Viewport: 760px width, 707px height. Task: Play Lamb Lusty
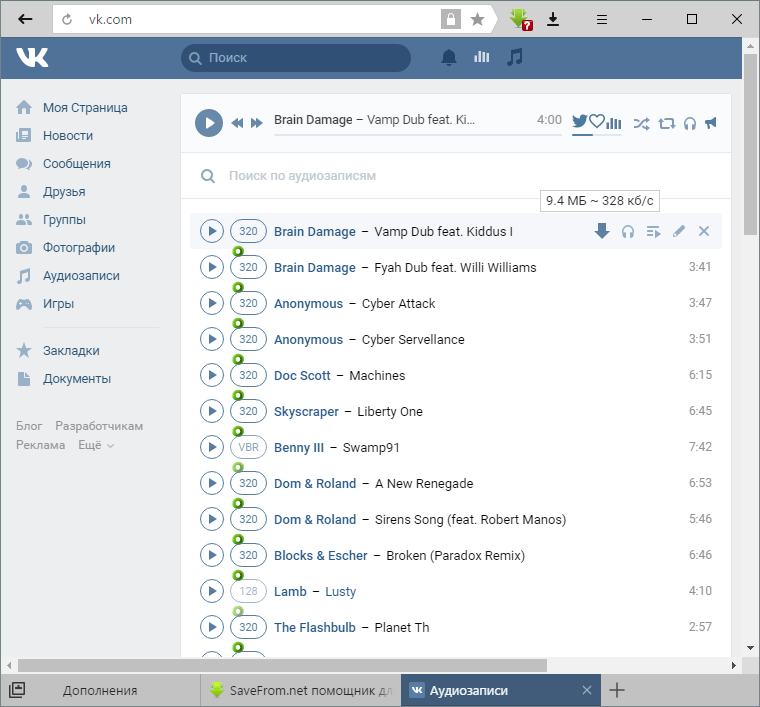coord(212,591)
